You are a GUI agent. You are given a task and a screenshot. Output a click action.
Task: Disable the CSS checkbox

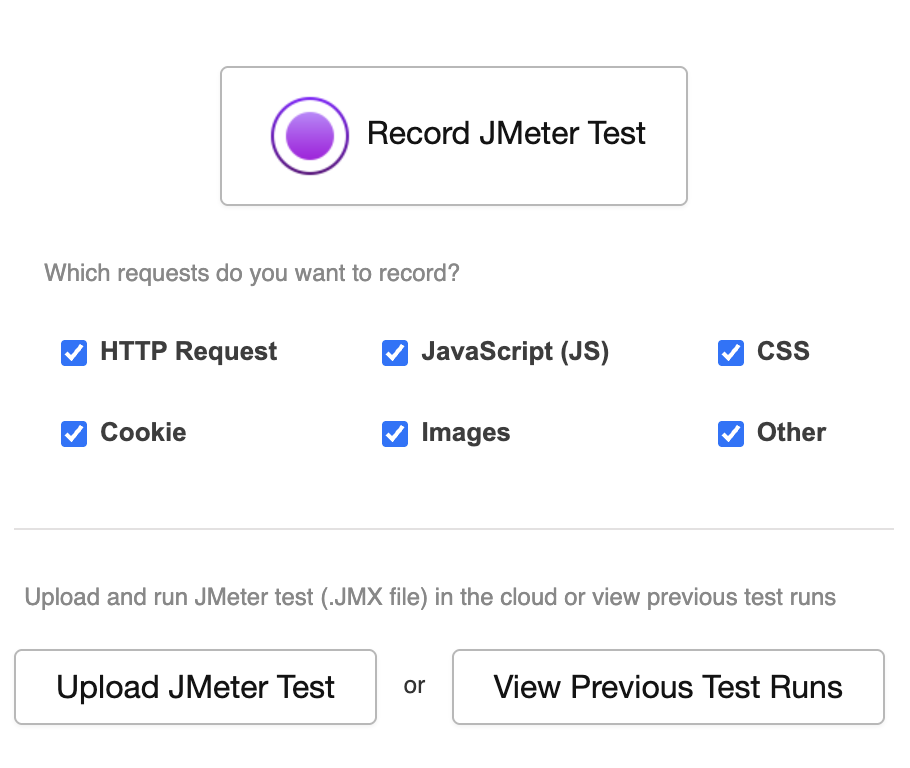click(x=731, y=353)
